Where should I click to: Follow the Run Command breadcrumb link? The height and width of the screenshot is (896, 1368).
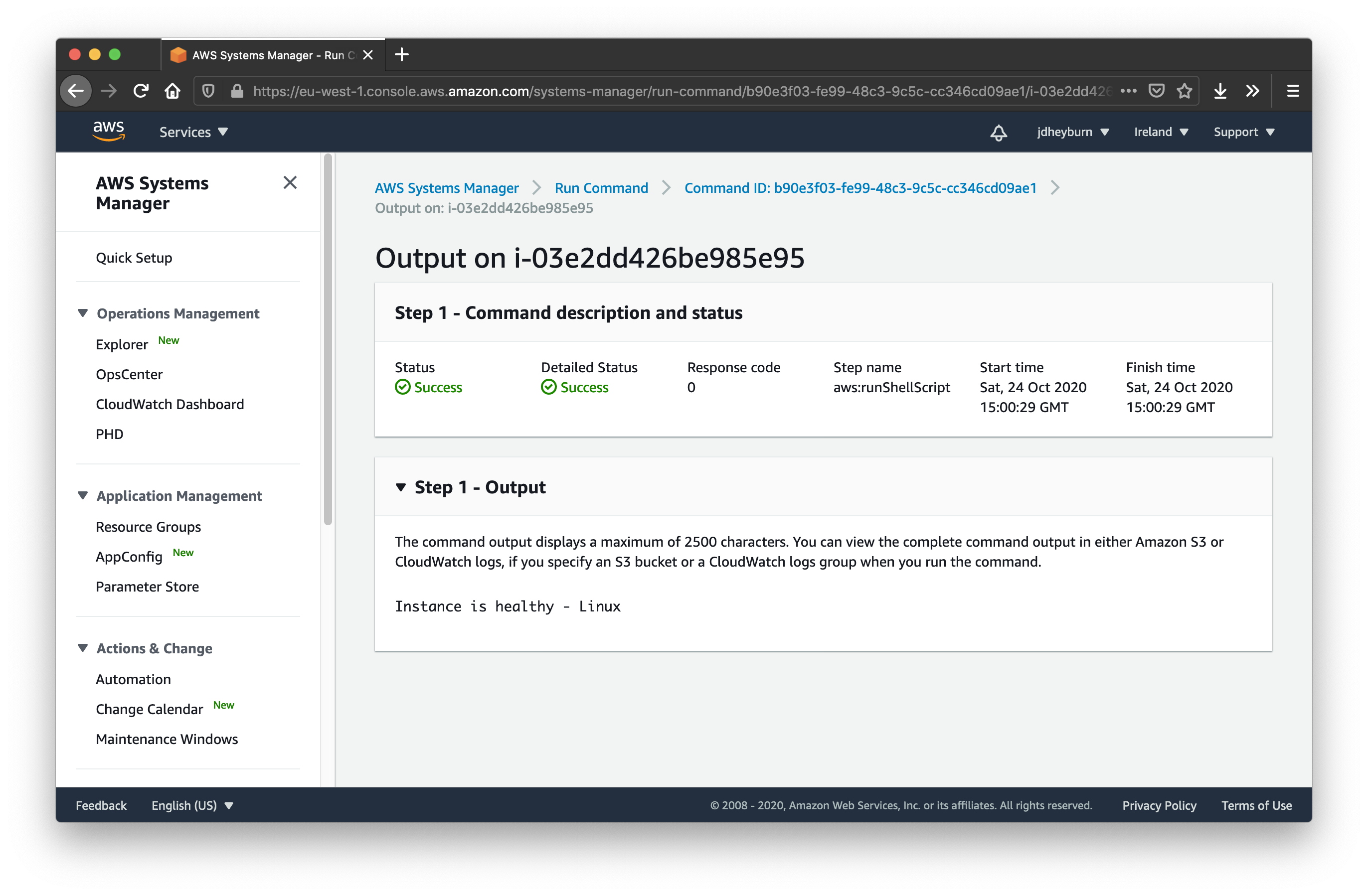601,188
